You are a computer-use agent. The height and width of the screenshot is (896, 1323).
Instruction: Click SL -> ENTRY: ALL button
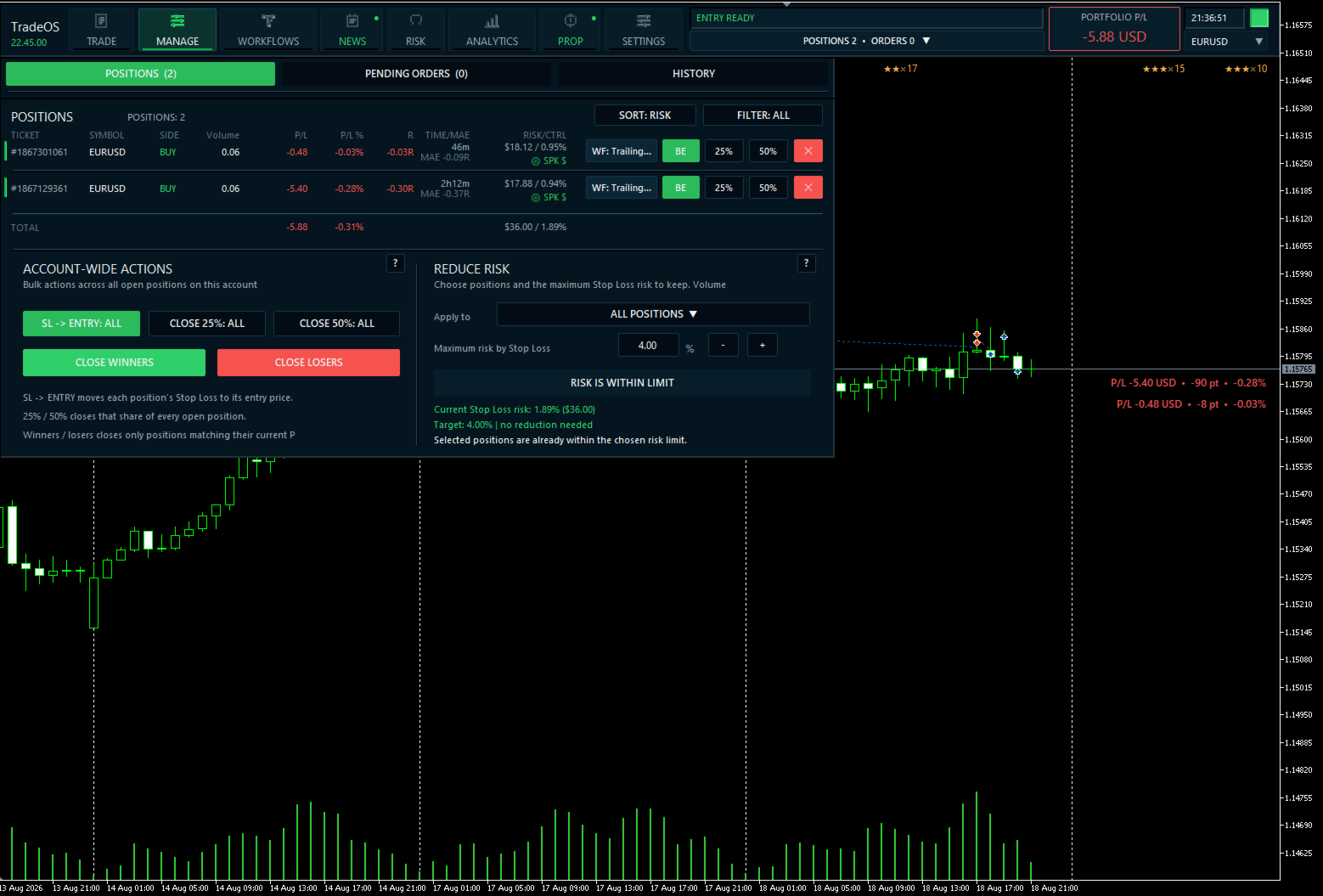[82, 324]
